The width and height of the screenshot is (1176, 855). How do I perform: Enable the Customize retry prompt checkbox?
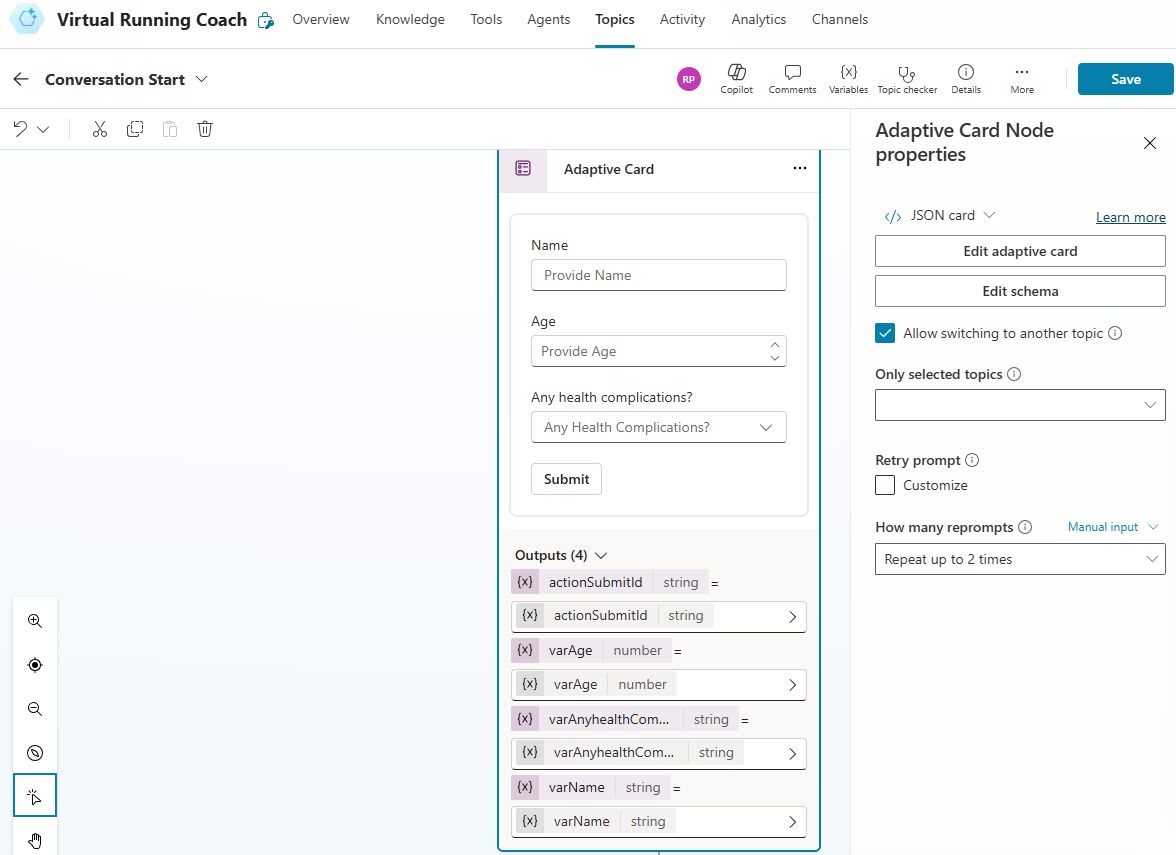(x=885, y=485)
